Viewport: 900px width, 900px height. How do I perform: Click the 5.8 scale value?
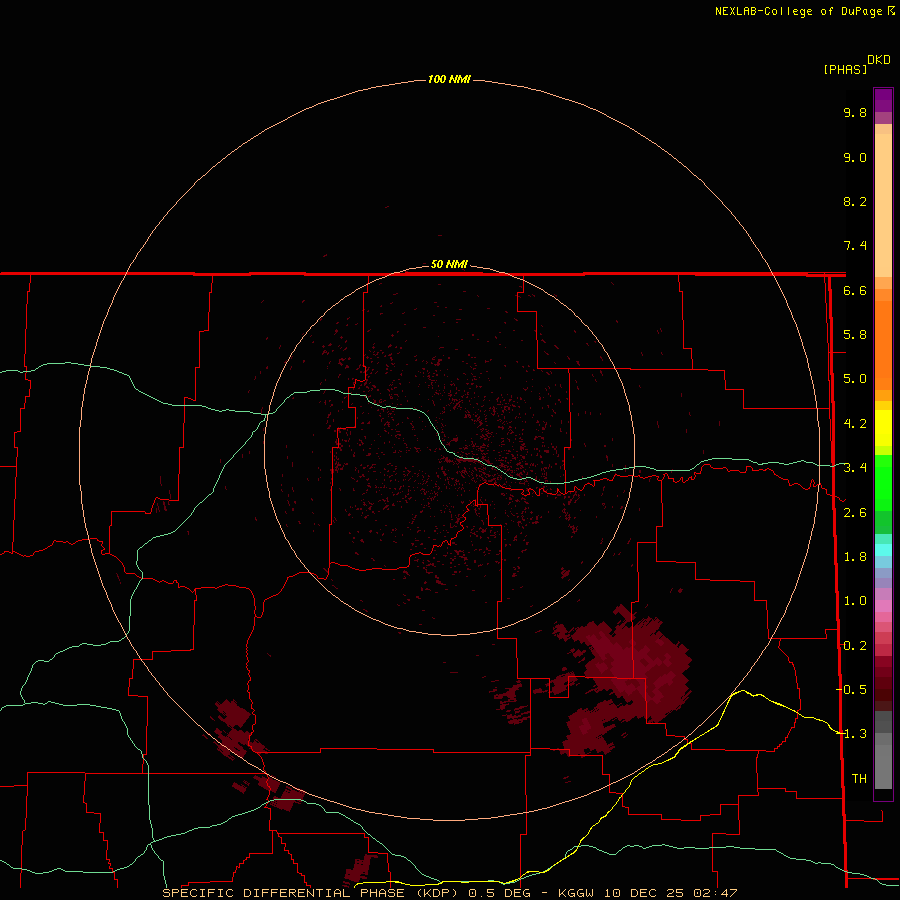pos(855,335)
